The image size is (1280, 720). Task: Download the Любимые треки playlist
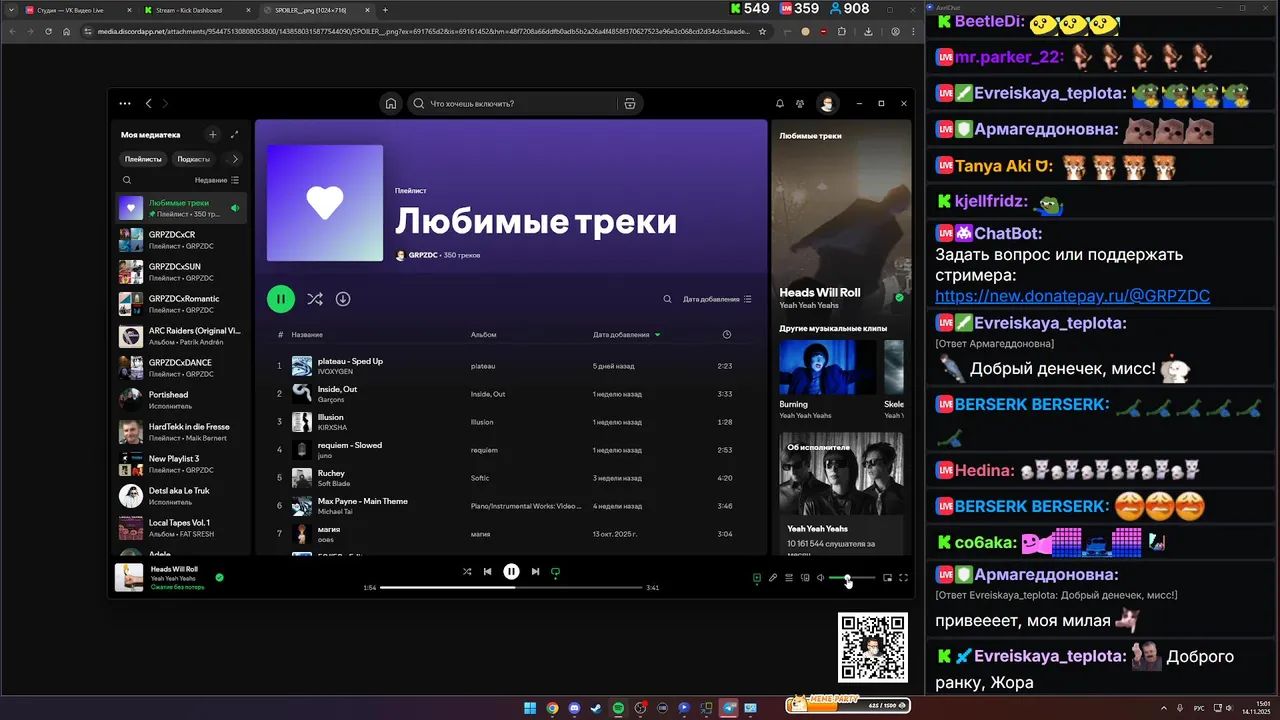point(343,298)
